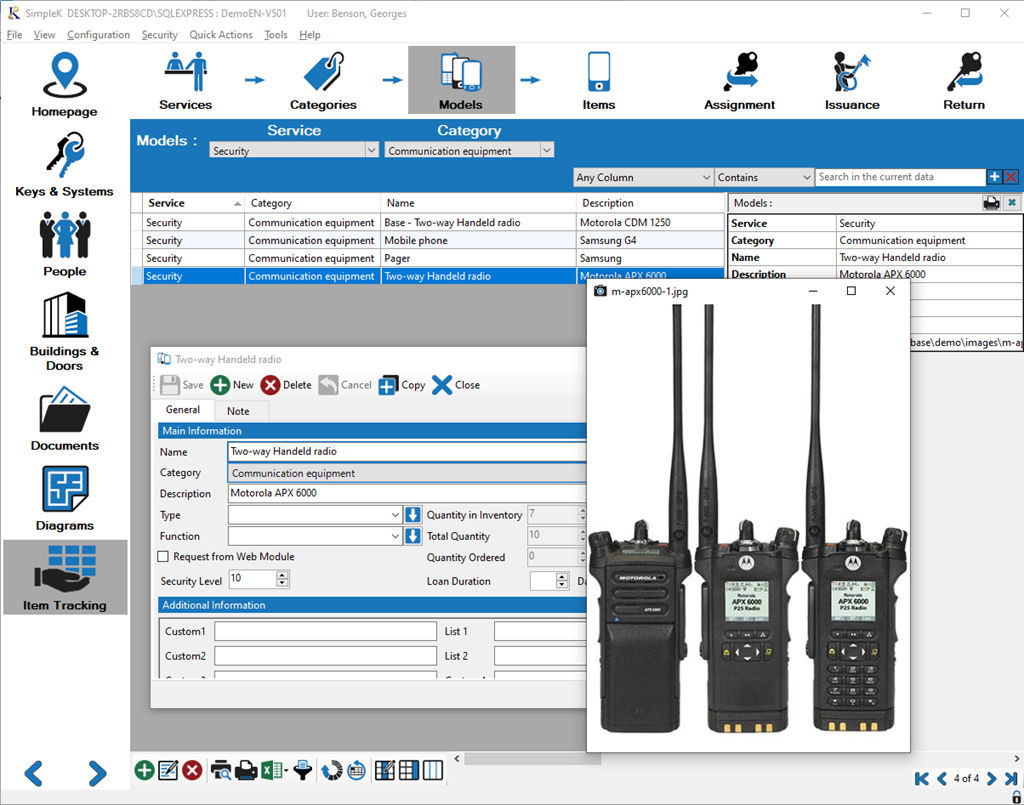This screenshot has height=805, width=1024.
Task: Toggle the Request from Web Module checkbox
Action: 162,557
